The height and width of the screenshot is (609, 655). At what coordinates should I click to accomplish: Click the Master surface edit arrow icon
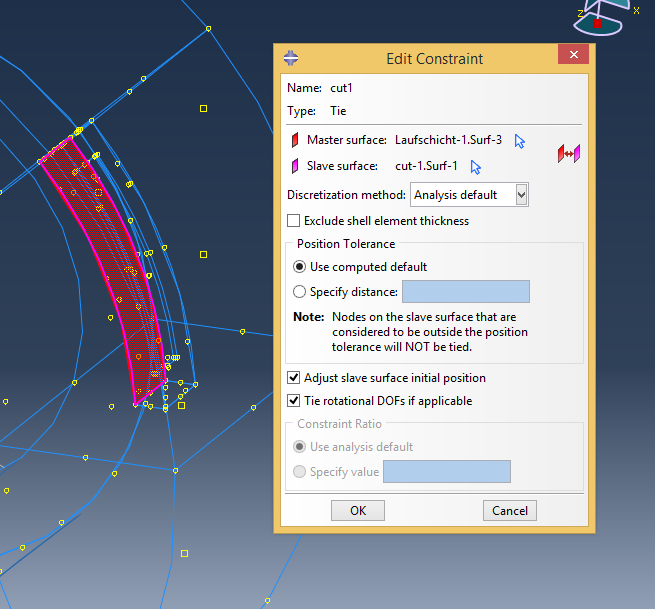pos(519,141)
